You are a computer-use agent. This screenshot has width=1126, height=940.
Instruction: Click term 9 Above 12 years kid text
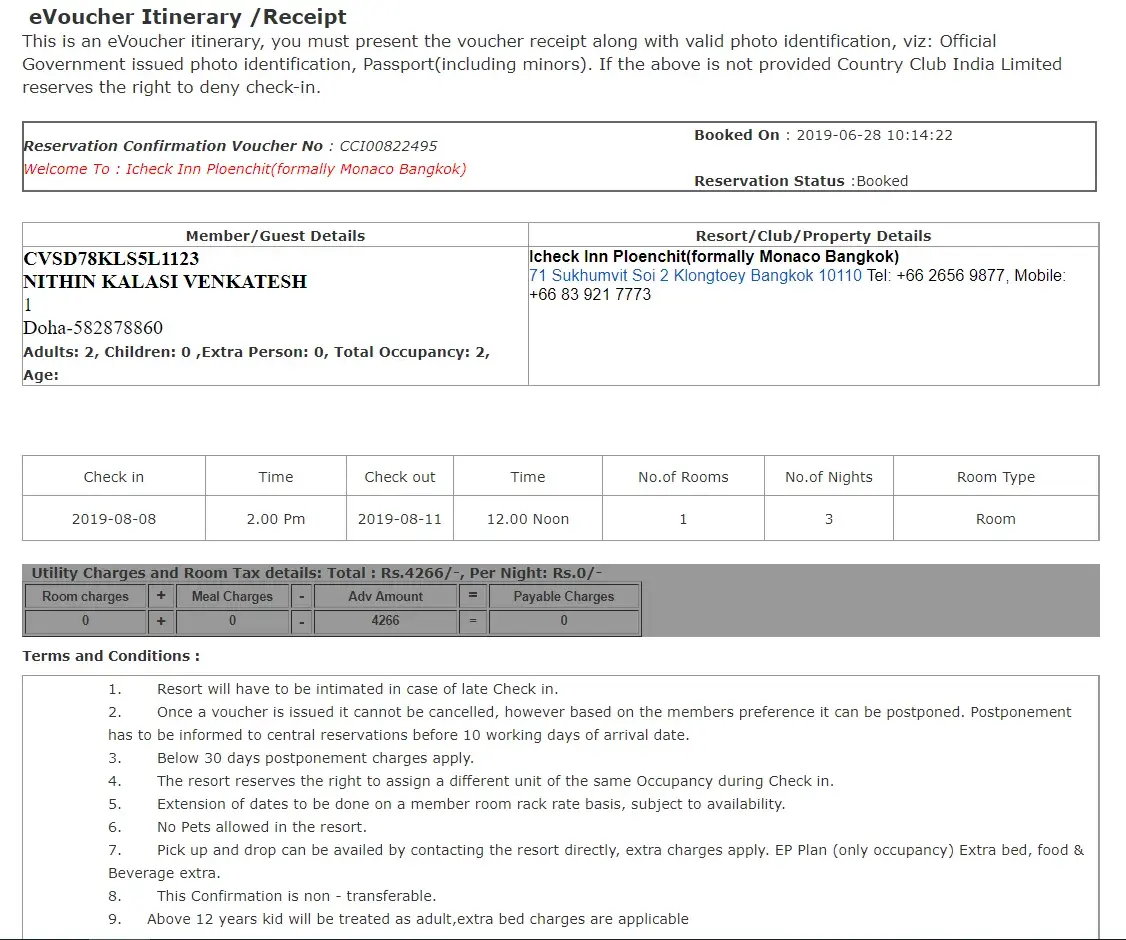(x=418, y=918)
